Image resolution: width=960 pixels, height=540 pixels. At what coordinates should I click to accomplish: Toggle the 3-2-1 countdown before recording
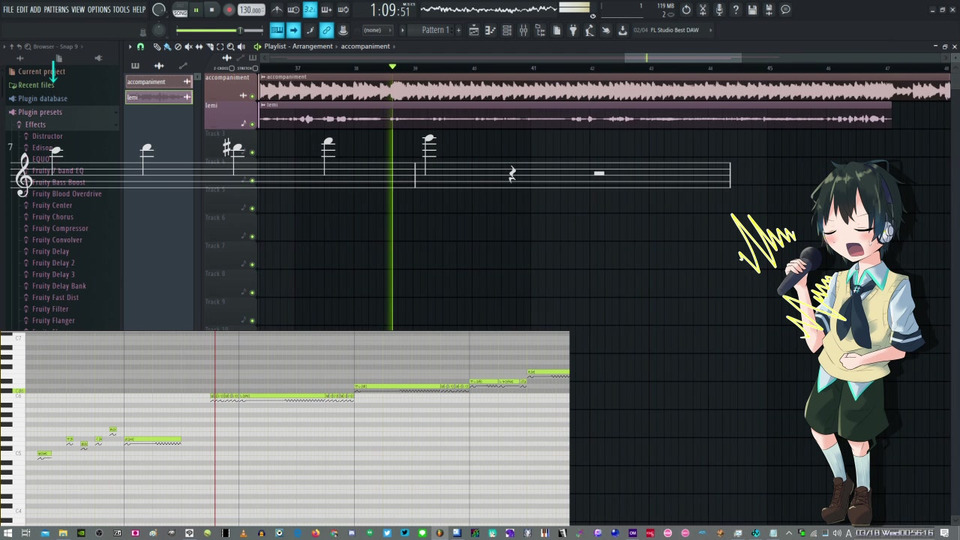[310, 10]
